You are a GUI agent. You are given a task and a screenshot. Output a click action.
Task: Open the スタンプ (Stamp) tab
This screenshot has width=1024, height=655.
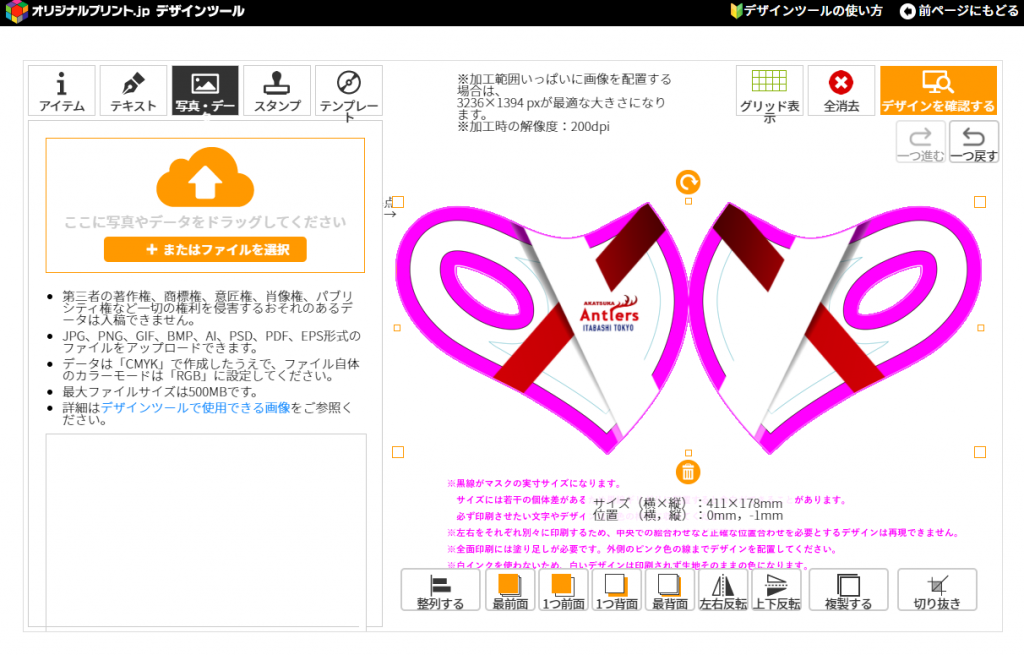277,90
